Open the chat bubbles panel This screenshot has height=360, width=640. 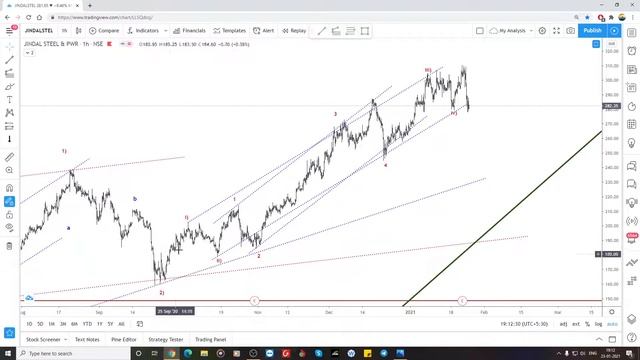[632, 166]
